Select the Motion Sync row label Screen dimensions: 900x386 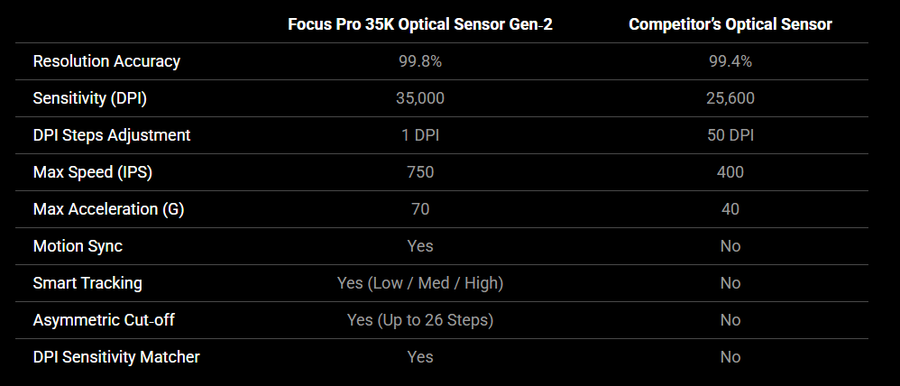78,246
